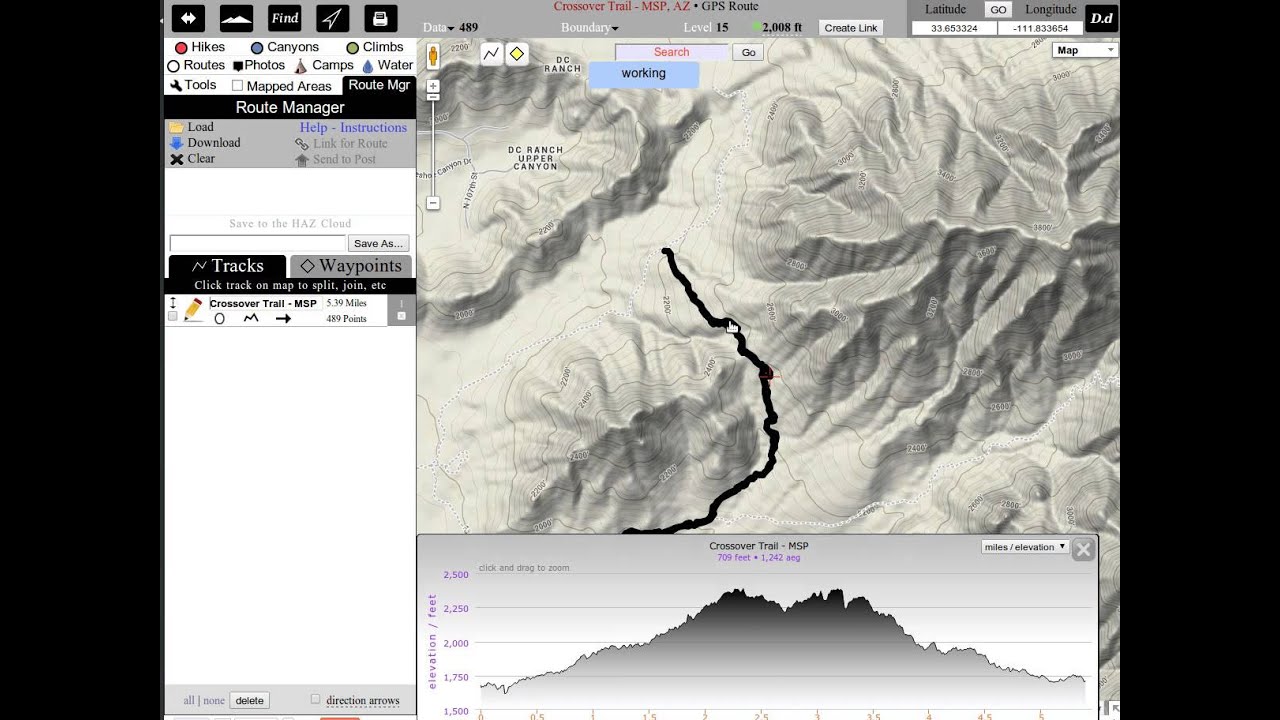1280x720 pixels.
Task: Open the Tools tab
Action: (192, 85)
